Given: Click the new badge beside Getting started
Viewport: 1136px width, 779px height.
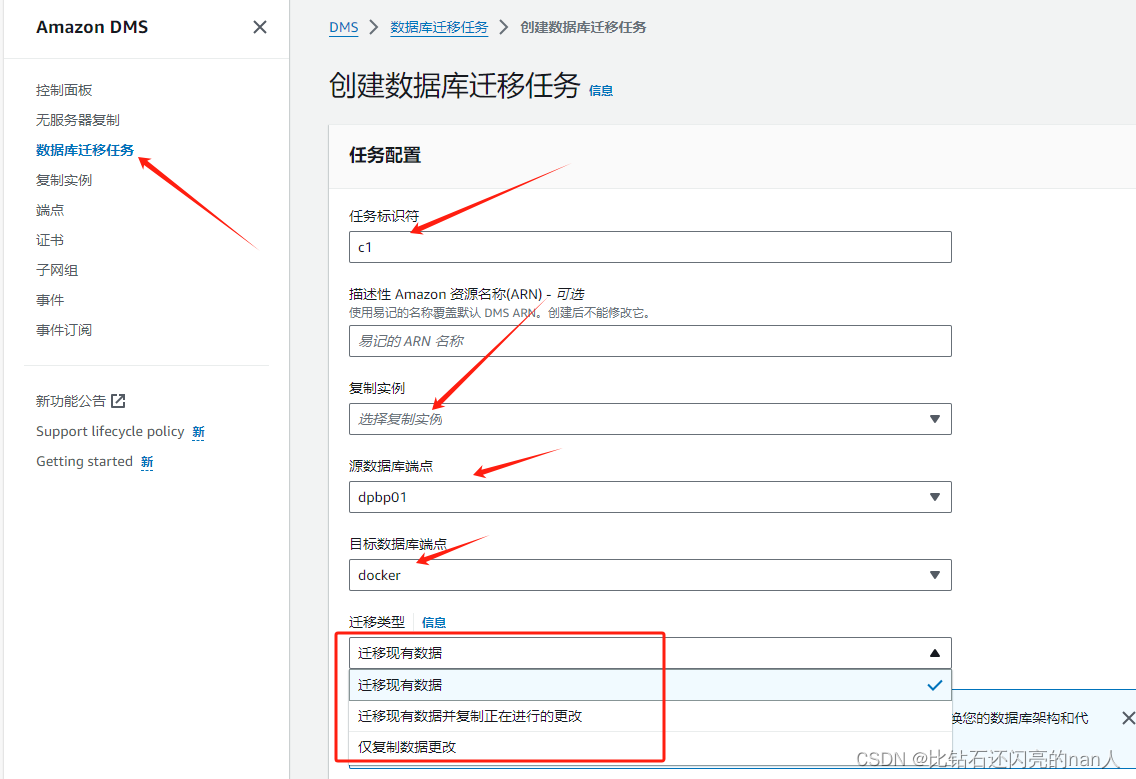Looking at the screenshot, I should tap(147, 462).
